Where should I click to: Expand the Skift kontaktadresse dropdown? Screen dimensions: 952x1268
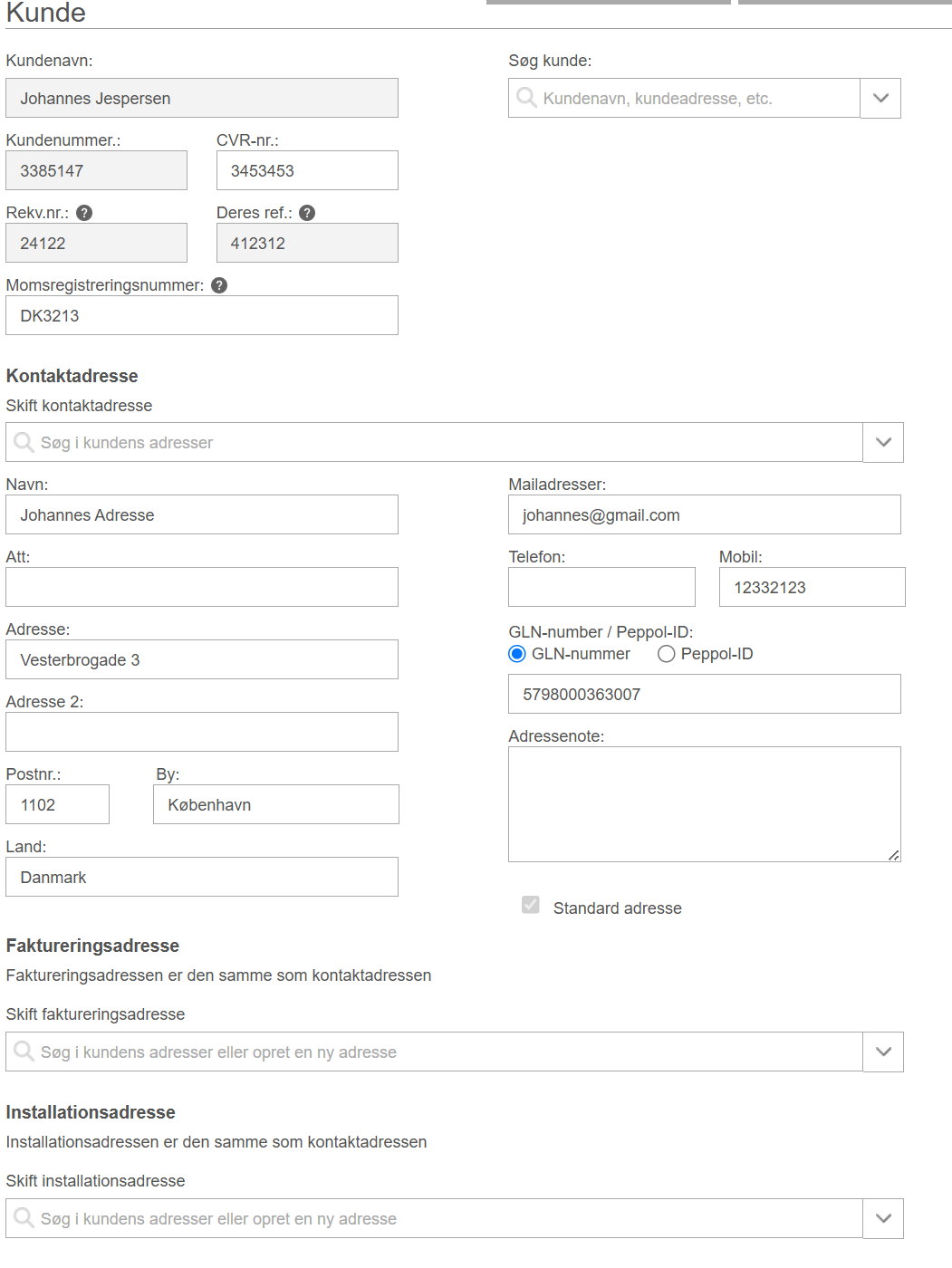tap(883, 442)
